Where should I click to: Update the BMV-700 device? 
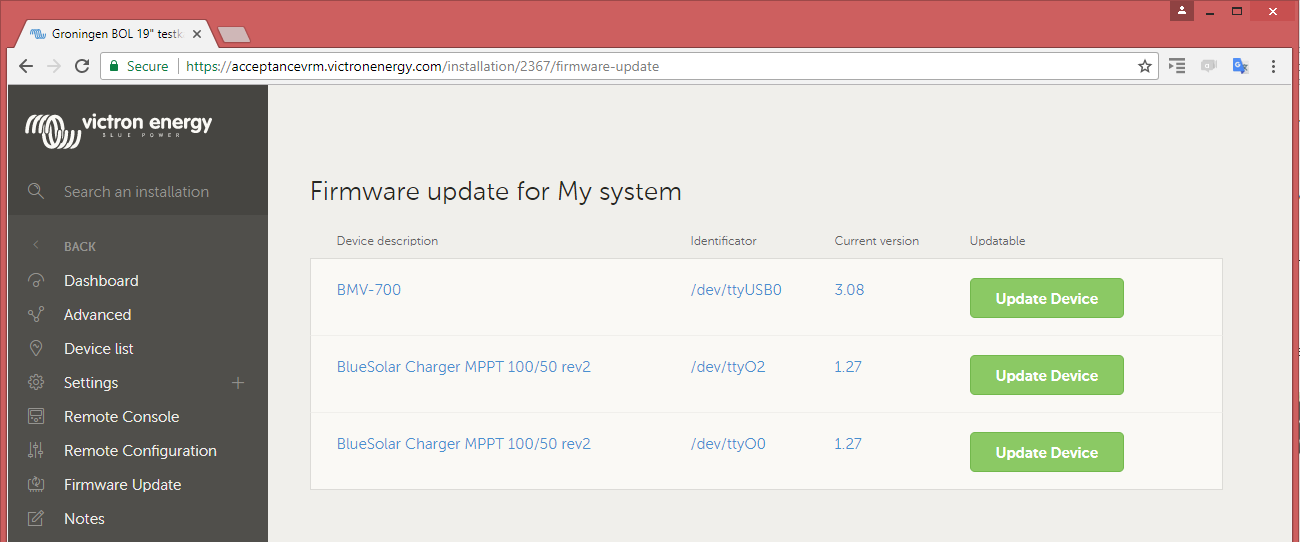click(1046, 298)
